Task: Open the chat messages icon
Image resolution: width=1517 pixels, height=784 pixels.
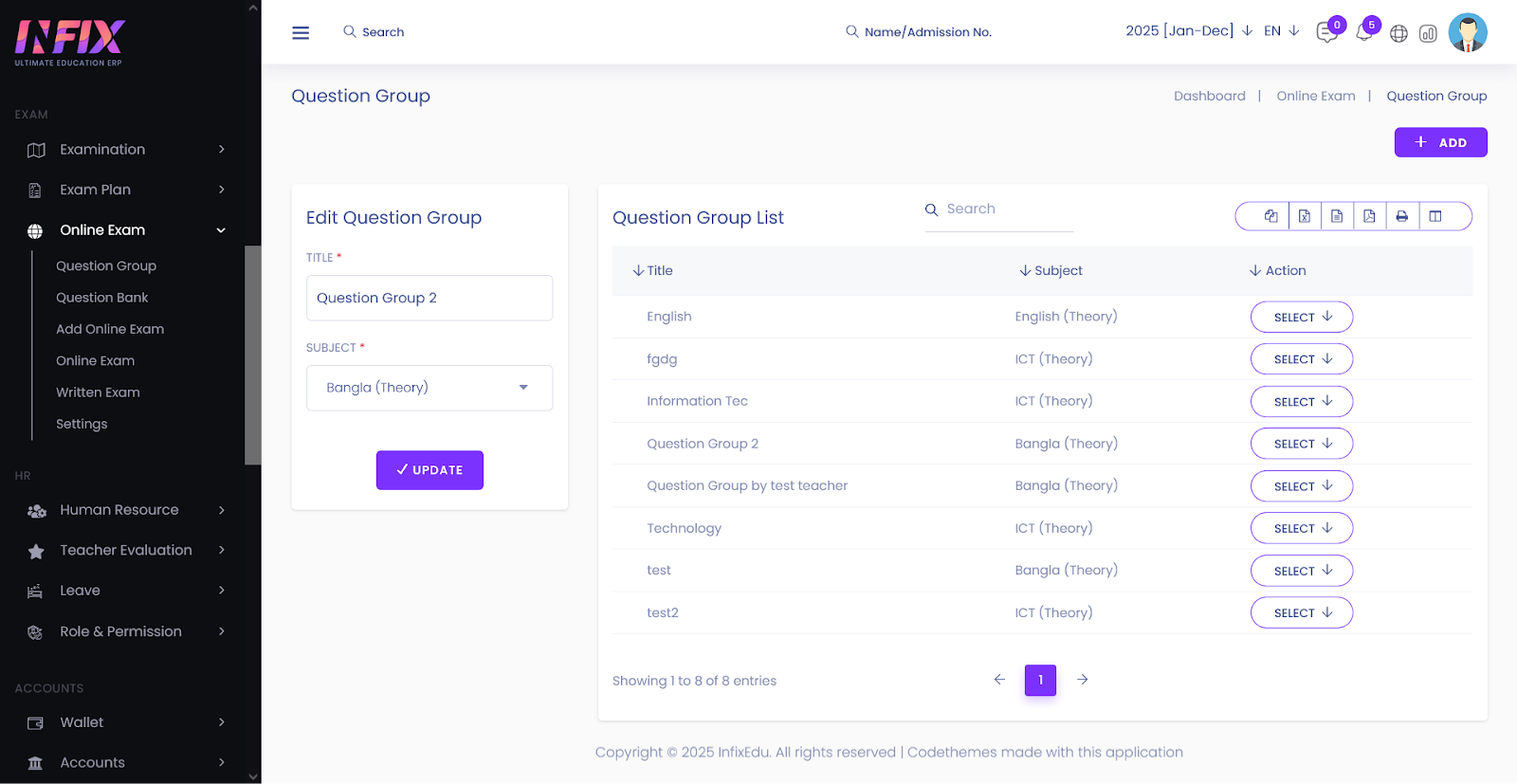Action: pyautogui.click(x=1325, y=33)
